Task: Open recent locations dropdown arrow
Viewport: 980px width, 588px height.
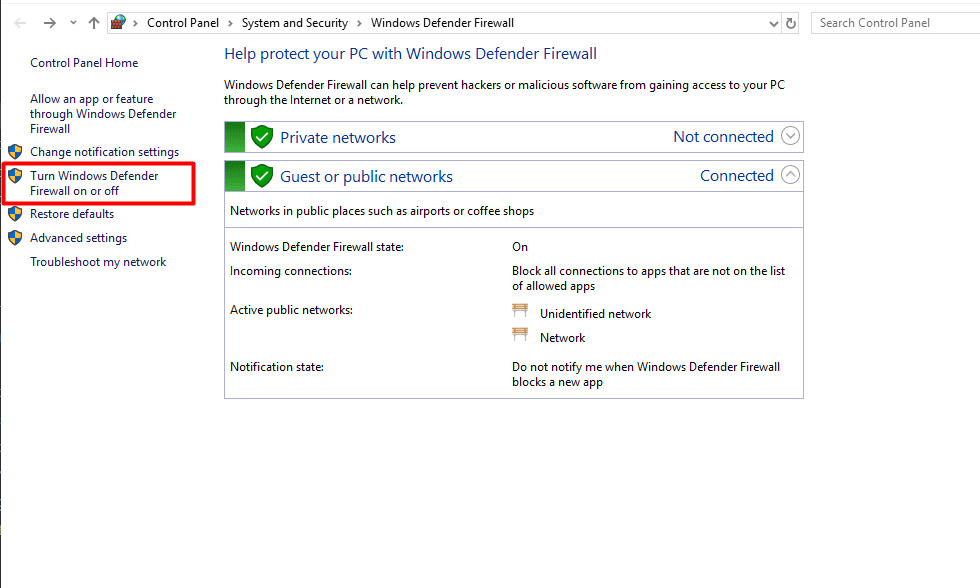Action: 73,23
